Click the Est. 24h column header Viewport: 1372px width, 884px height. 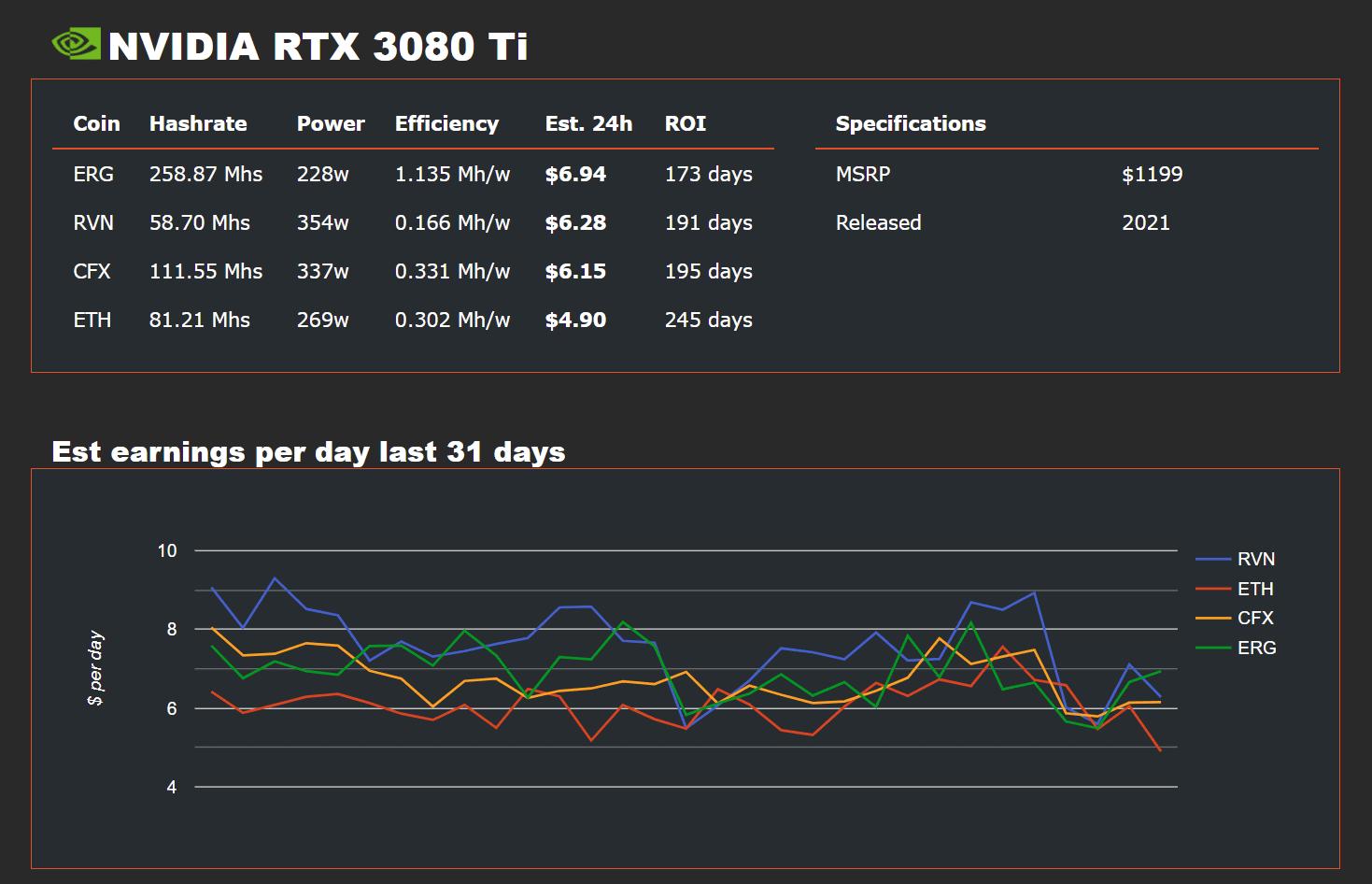(588, 123)
